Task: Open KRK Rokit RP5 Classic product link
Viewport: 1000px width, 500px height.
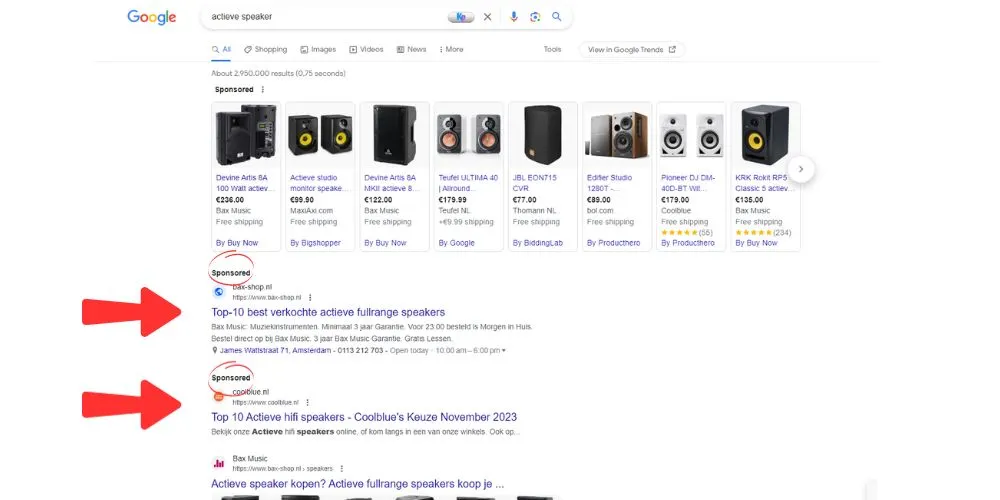Action: [x=764, y=183]
